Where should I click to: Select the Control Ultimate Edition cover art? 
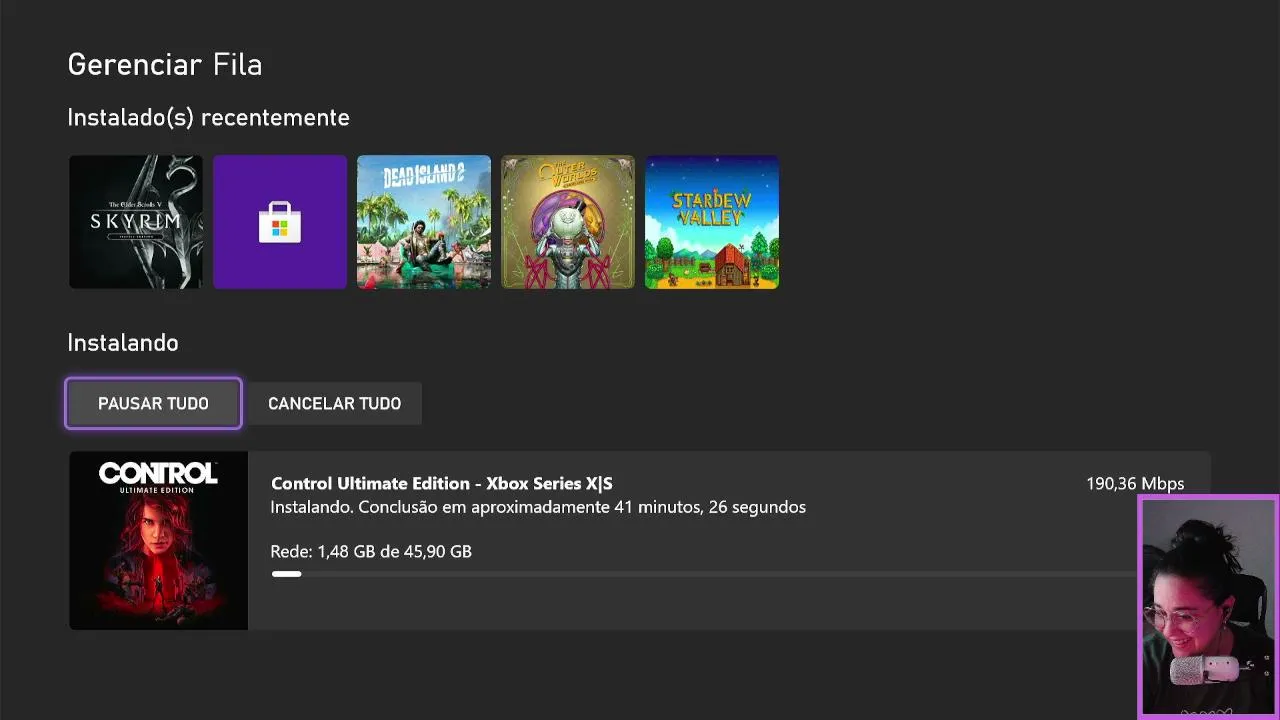click(158, 540)
